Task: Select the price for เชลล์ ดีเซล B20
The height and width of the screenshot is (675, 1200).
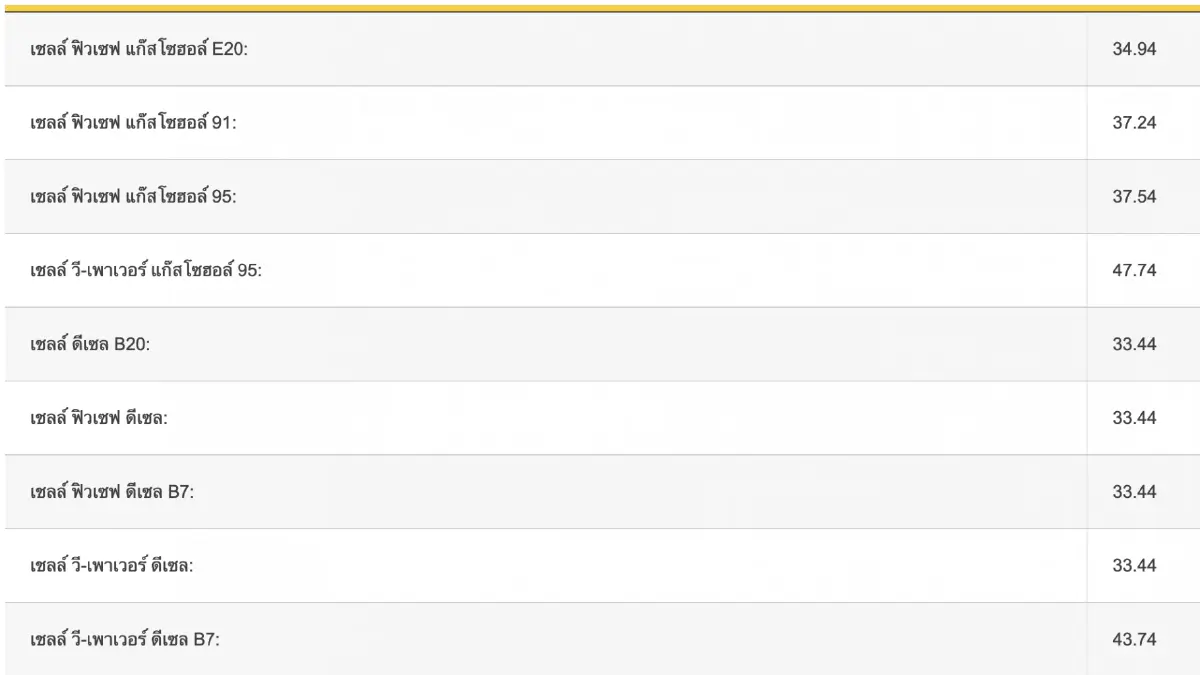Action: pos(1134,344)
